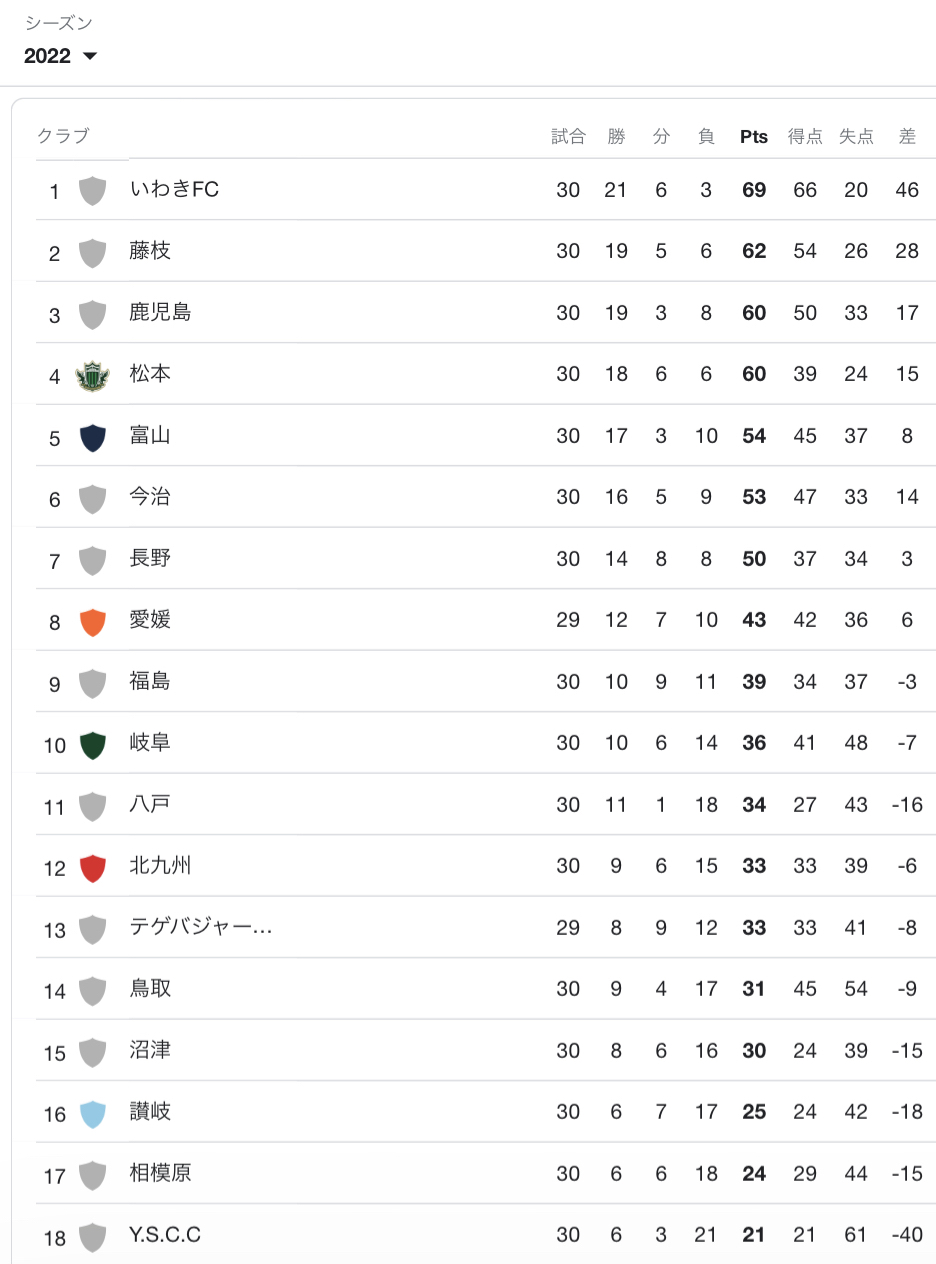The height and width of the screenshot is (1264, 936).
Task: Open the 2022 season dropdown
Action: click(x=60, y=56)
